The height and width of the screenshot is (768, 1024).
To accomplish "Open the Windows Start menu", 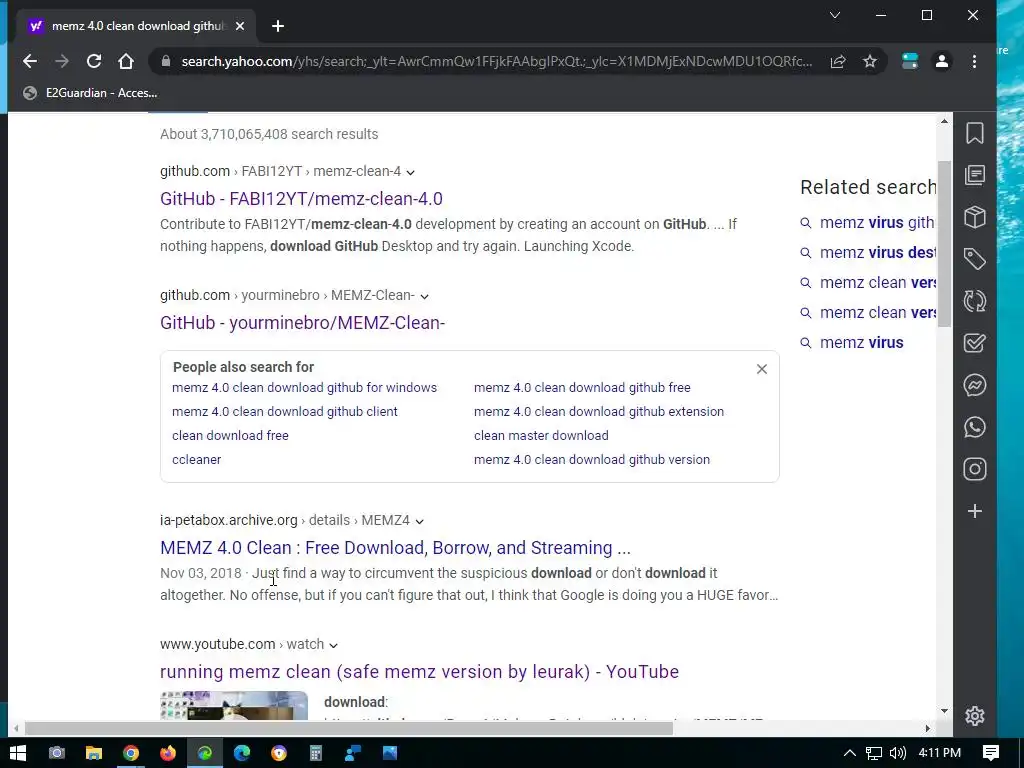I will click(x=18, y=753).
